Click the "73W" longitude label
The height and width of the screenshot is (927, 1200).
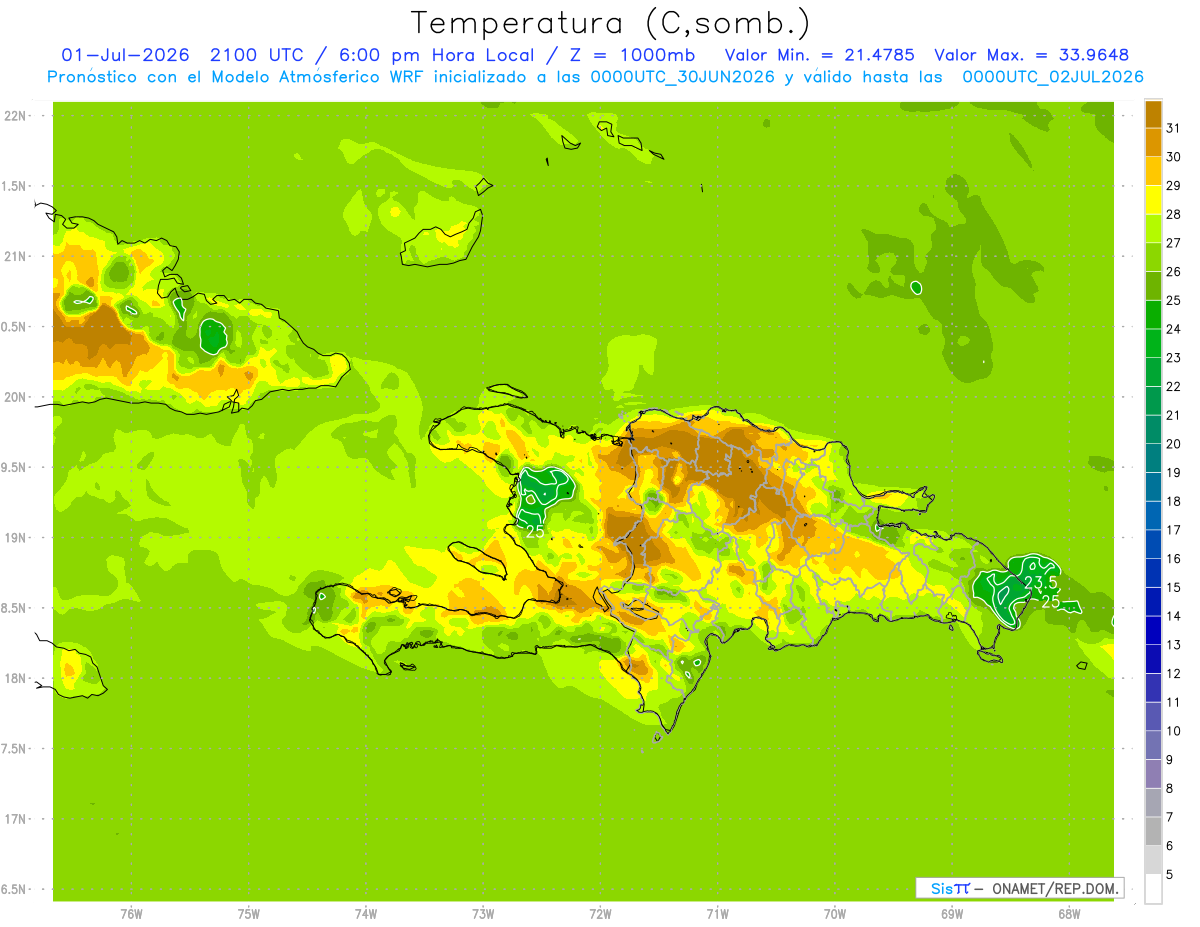click(483, 914)
